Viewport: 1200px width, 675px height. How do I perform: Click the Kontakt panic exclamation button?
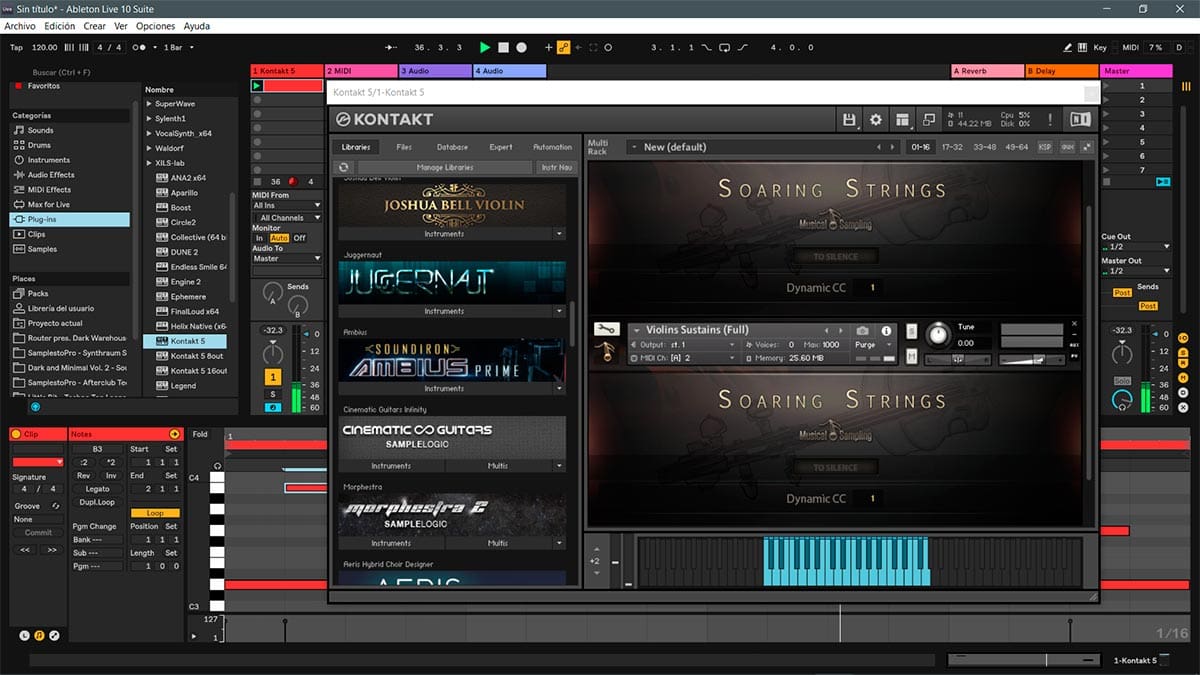(1050, 119)
